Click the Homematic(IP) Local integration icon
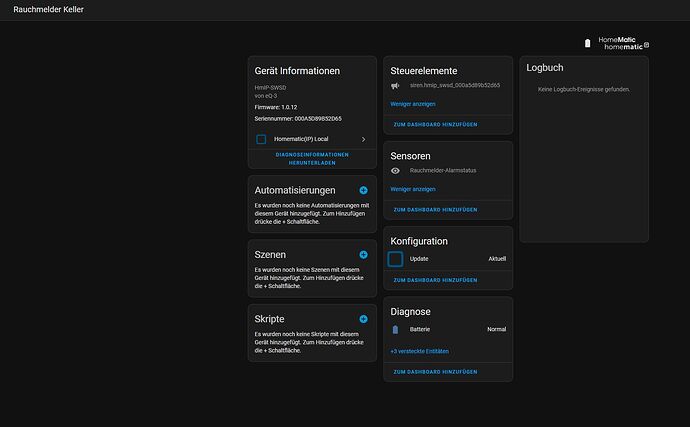Screen dimensions: 690x427 (261, 139)
